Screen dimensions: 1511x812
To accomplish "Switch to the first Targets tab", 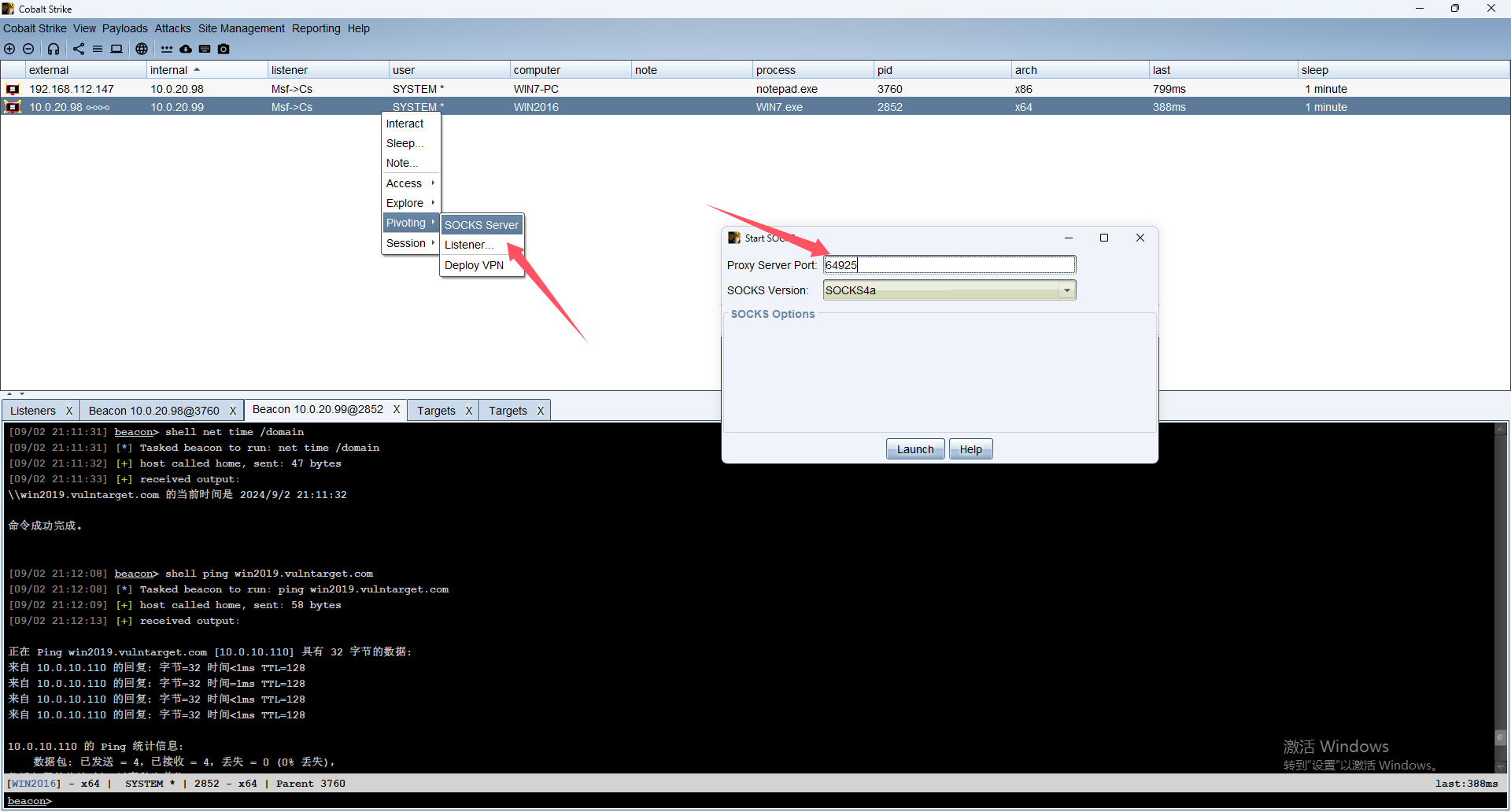I will [x=436, y=411].
